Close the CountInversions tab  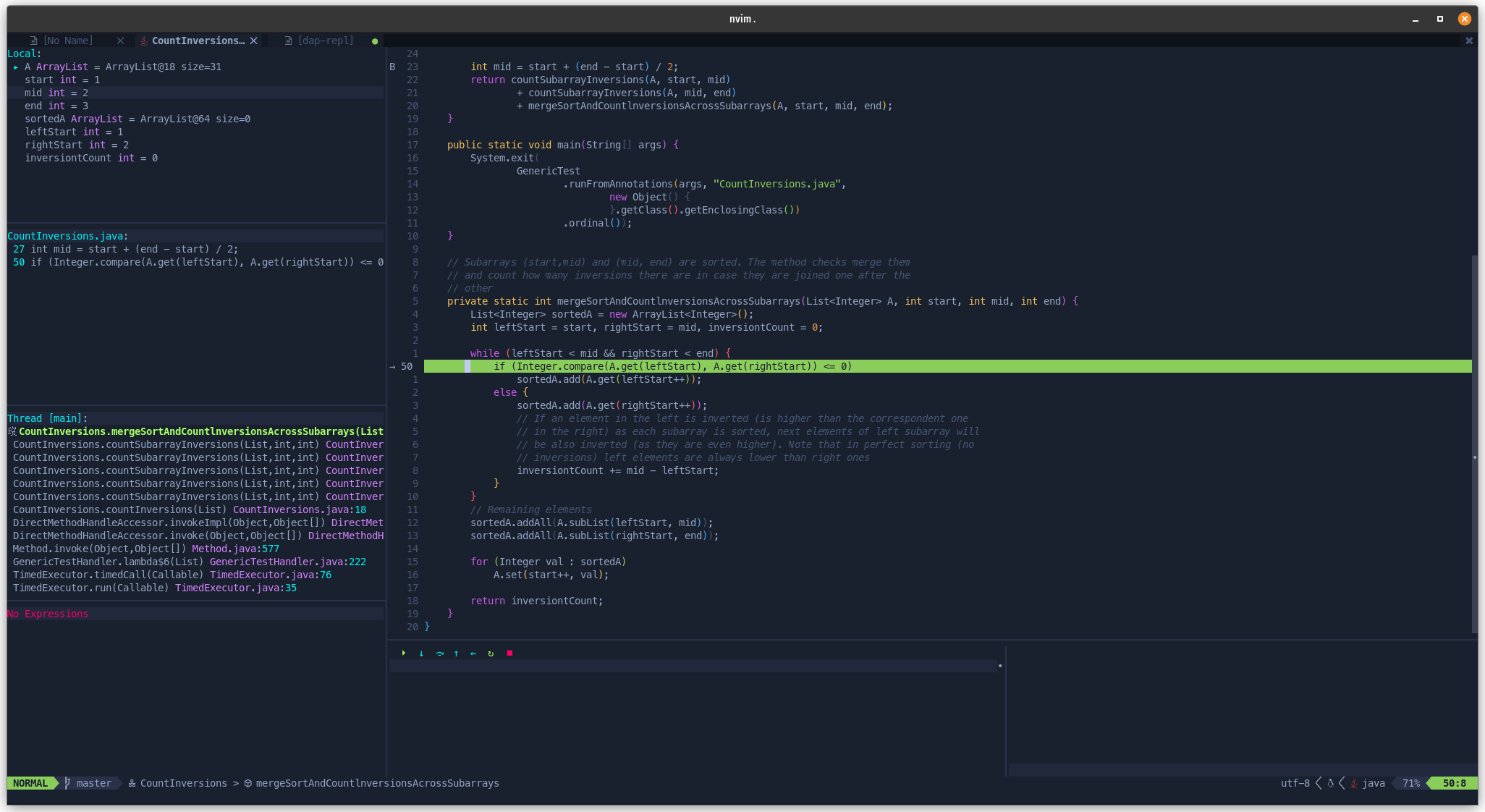tap(254, 41)
